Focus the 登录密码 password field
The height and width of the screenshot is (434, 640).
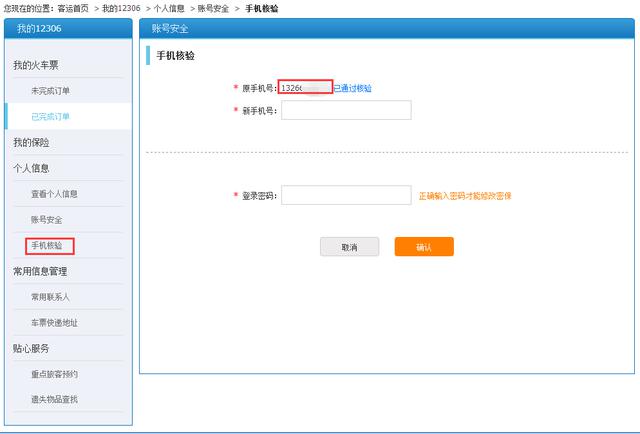346,195
